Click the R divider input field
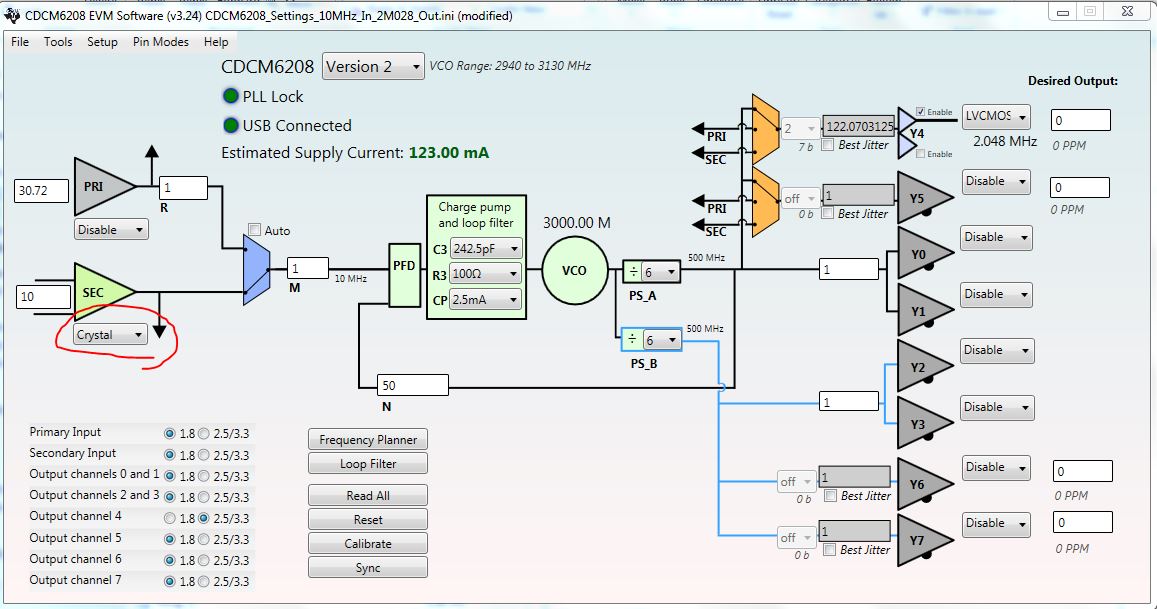This screenshot has height=609, width=1157. 184,187
